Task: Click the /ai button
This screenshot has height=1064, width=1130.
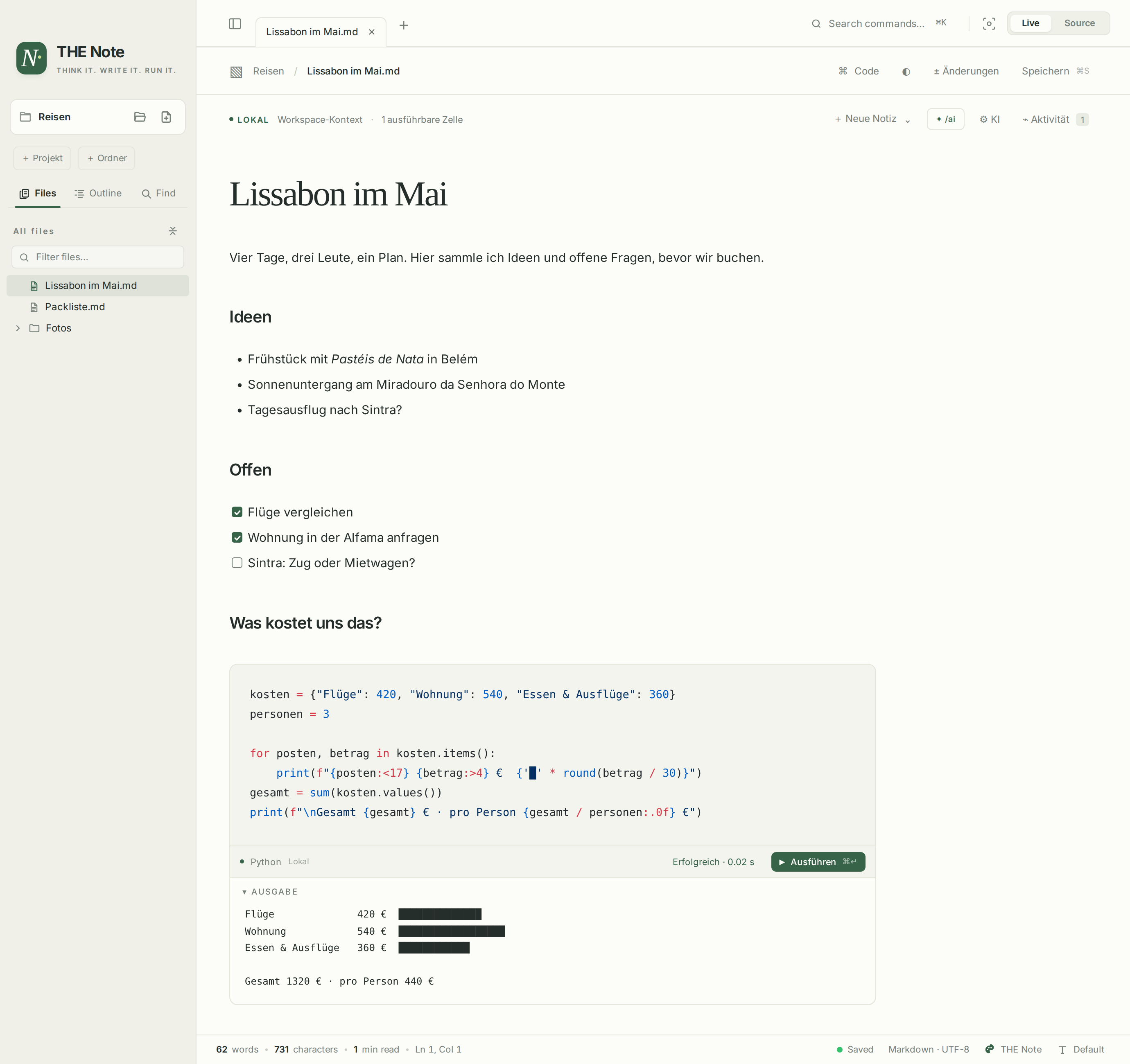Action: pos(945,119)
